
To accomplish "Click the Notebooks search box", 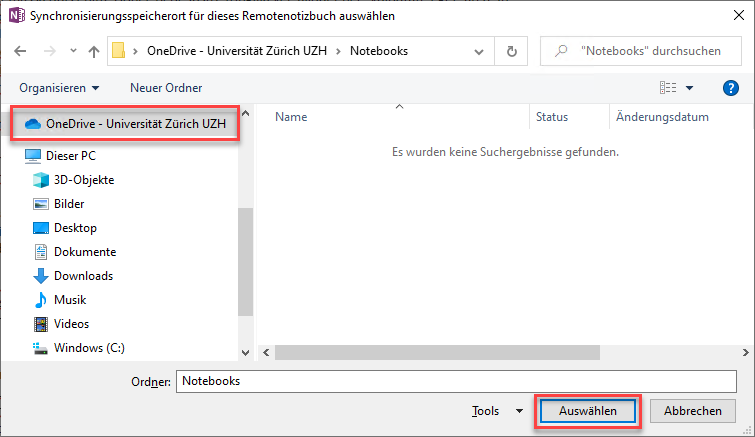I will (x=646, y=51).
